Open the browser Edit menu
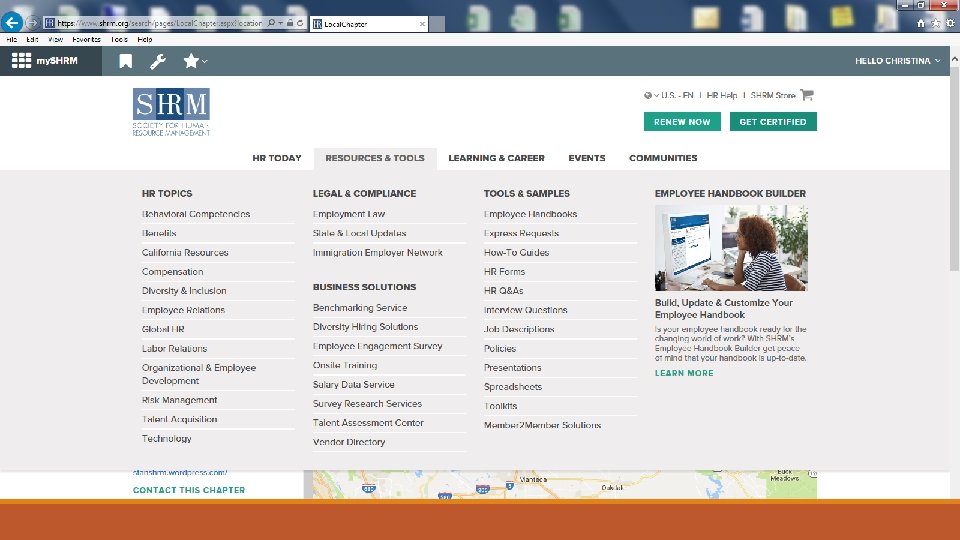The height and width of the screenshot is (540, 960). pos(32,39)
